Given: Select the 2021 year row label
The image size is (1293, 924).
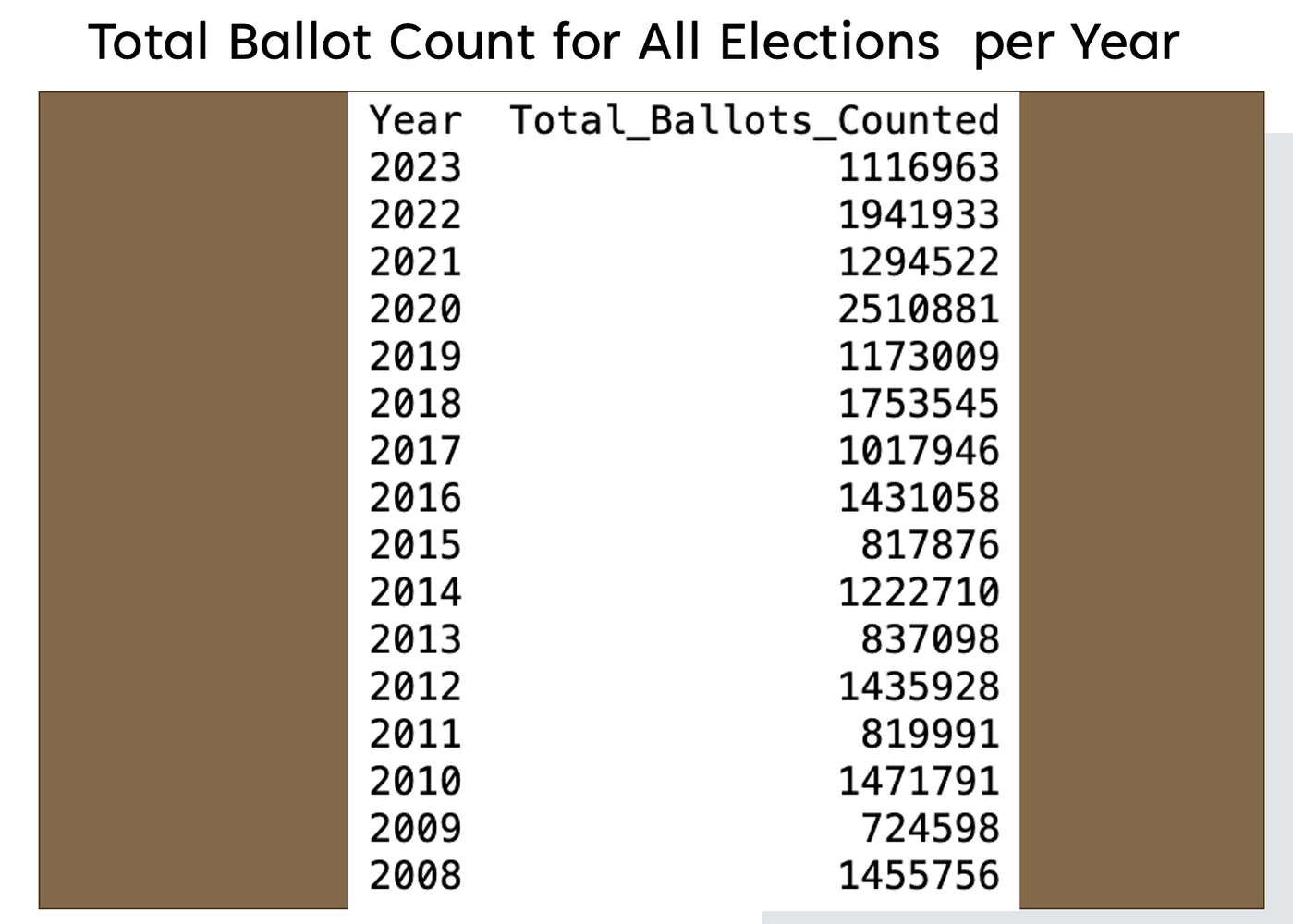Looking at the screenshot, I should (x=415, y=262).
